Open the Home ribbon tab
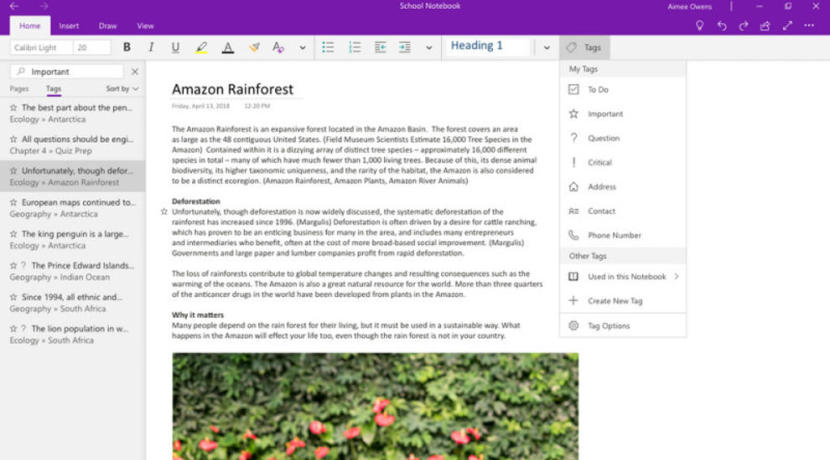 click(x=30, y=25)
